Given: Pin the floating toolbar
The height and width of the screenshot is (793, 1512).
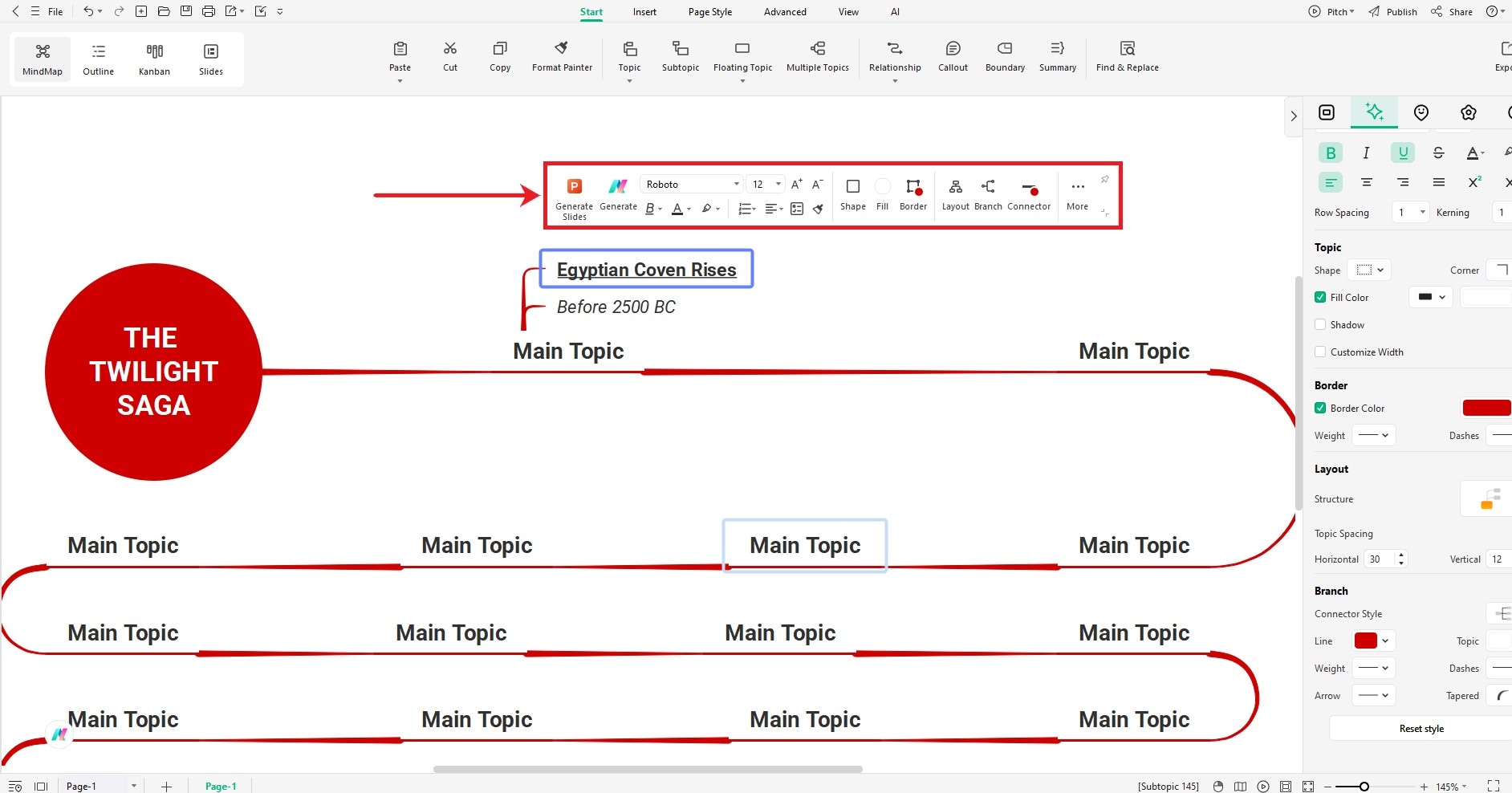Looking at the screenshot, I should (1104, 180).
